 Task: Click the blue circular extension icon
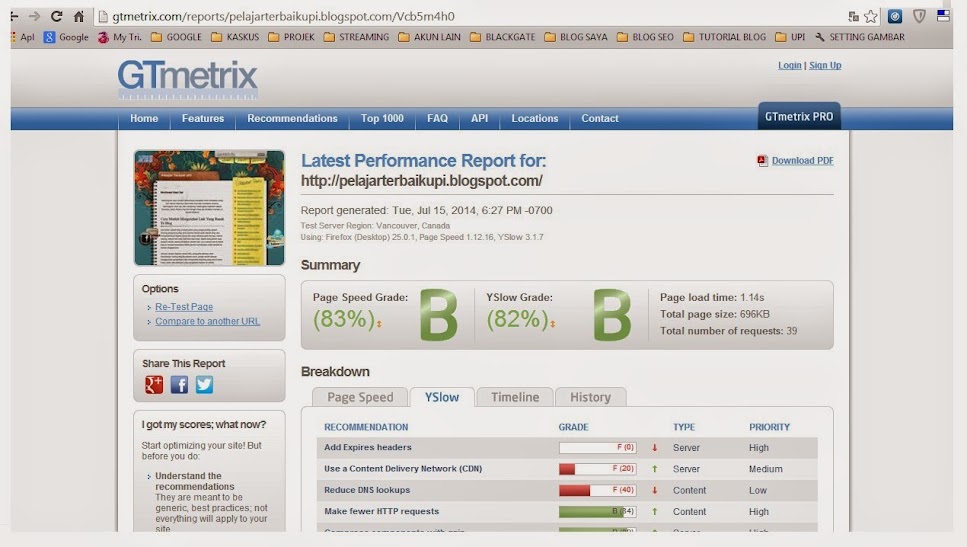tap(895, 16)
